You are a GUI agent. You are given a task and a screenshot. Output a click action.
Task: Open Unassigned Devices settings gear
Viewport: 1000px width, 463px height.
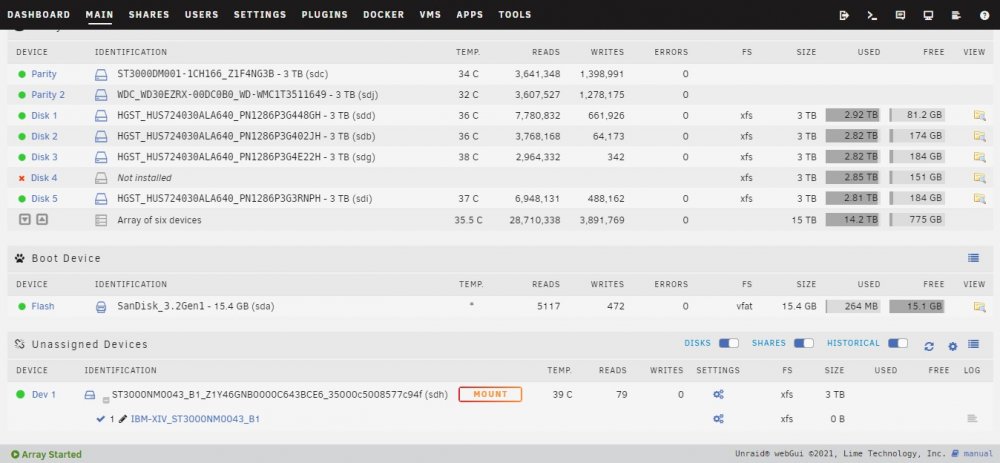[953, 346]
